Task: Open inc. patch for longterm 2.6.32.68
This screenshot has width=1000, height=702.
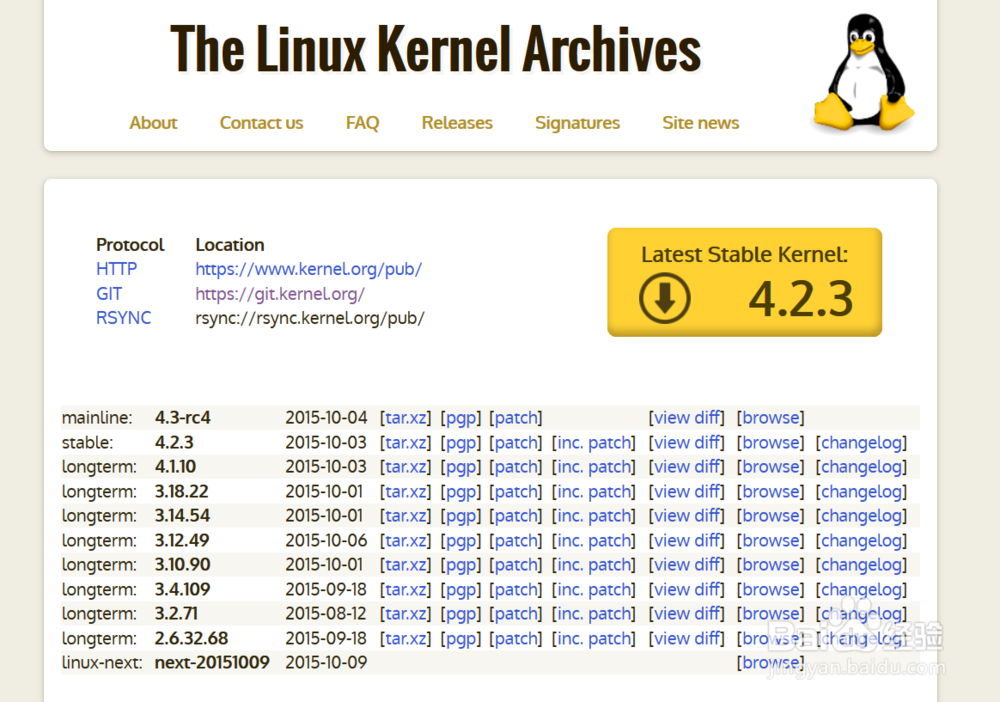Action: (594, 639)
